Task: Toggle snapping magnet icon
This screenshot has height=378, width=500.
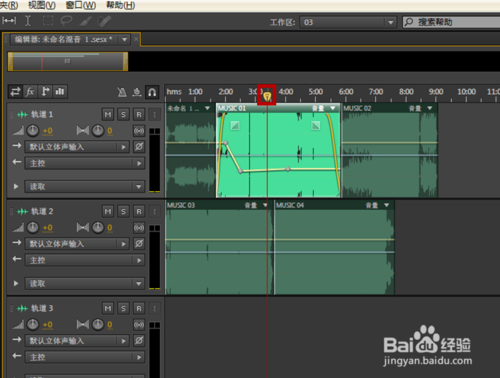Action: point(152,92)
